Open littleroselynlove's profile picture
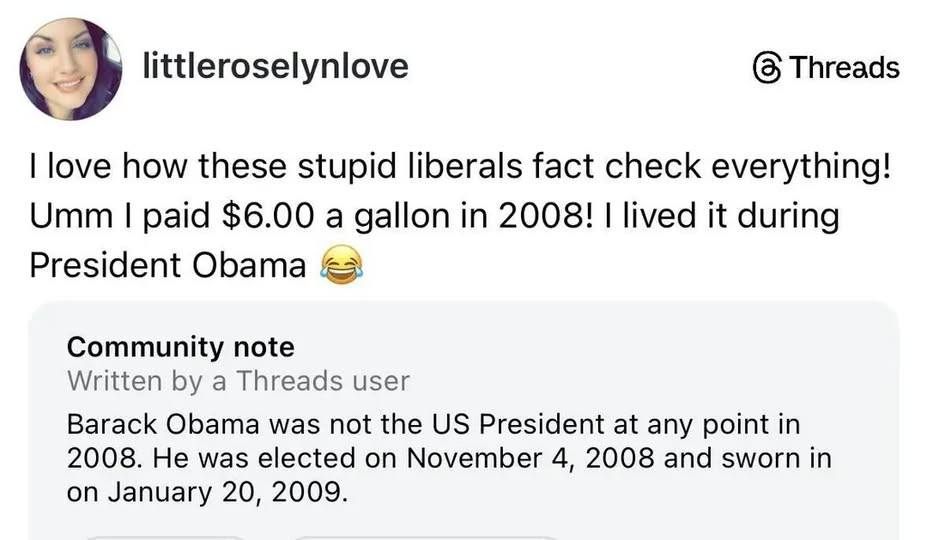Image resolution: width=927 pixels, height=540 pixels. pyautogui.click(x=70, y=69)
